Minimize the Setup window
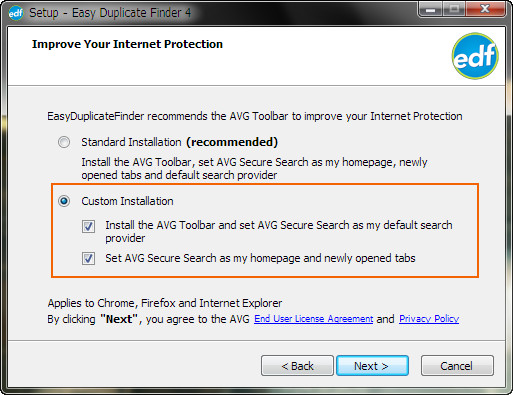Screen dimensions: 513x395 (x=430, y=9)
